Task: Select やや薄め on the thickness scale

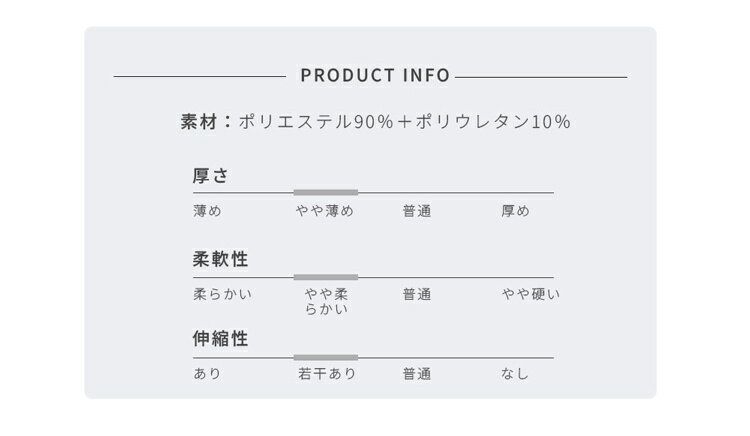Action: 325,211
